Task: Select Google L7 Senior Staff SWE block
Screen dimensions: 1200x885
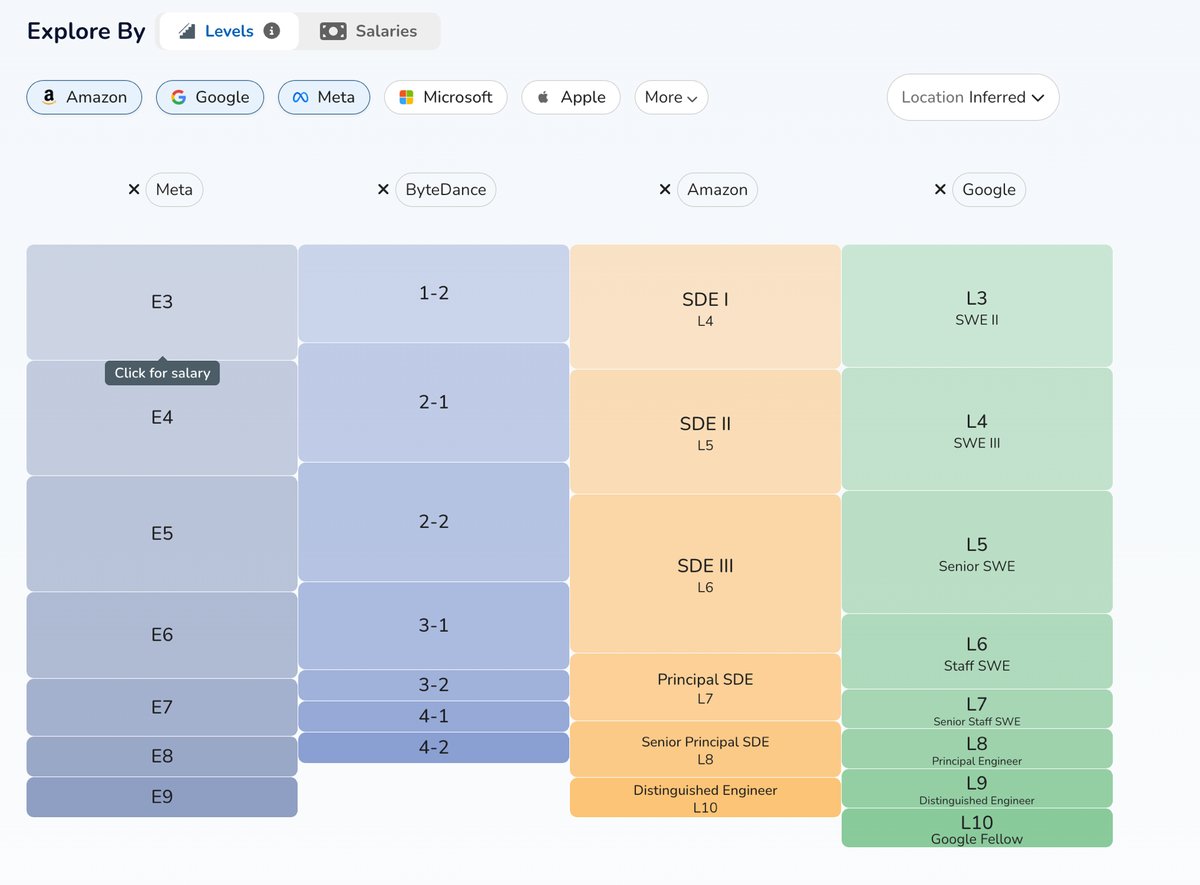Action: pos(977,709)
